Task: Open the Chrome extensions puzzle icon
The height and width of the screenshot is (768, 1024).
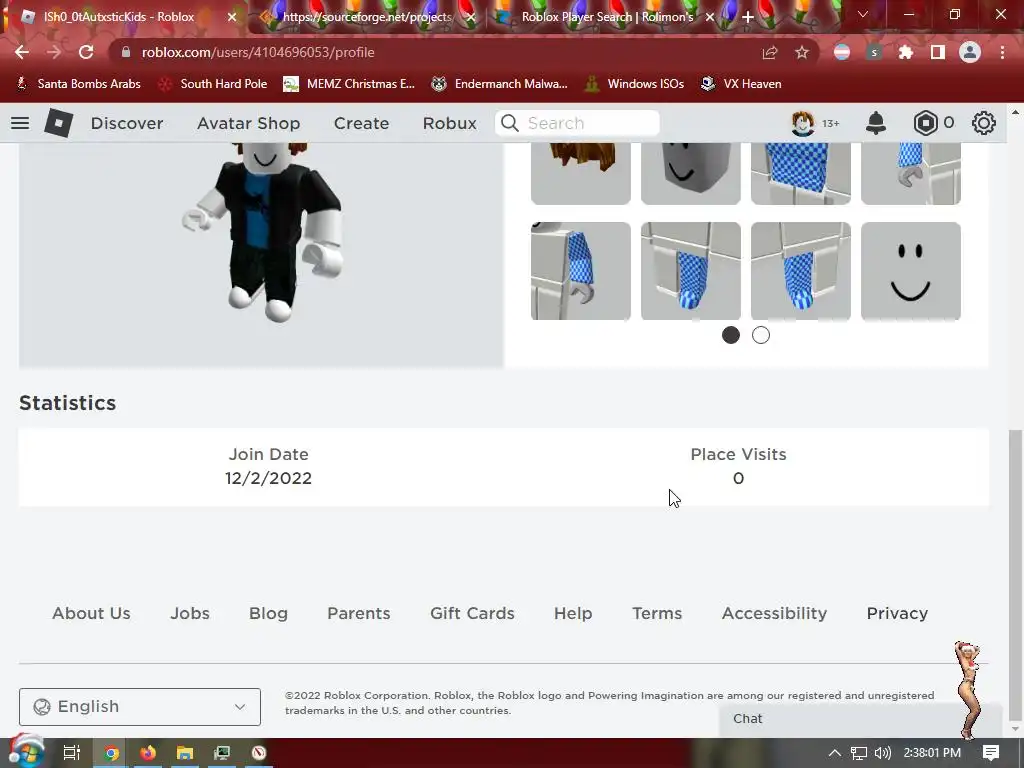Action: [906, 52]
